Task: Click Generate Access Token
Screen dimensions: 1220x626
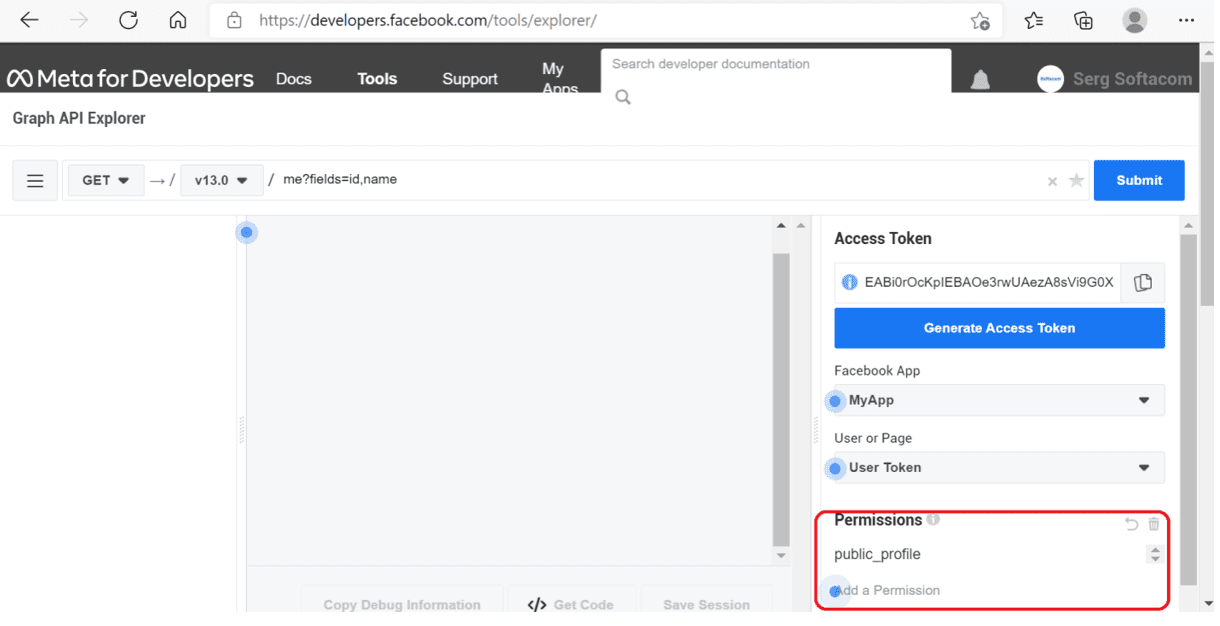Action: tap(1000, 328)
